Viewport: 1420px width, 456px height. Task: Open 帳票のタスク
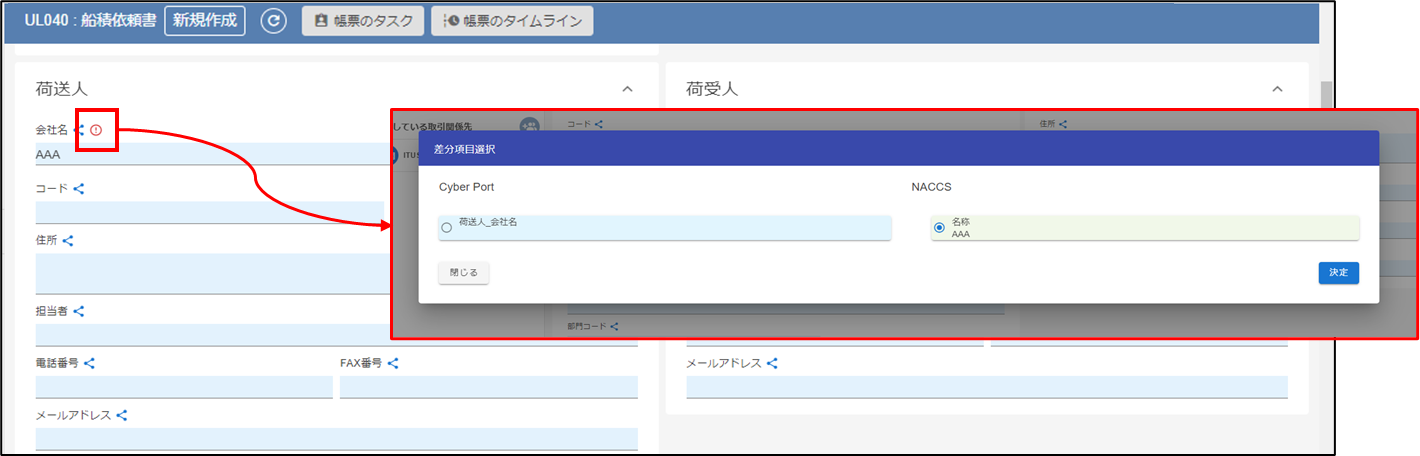point(363,21)
